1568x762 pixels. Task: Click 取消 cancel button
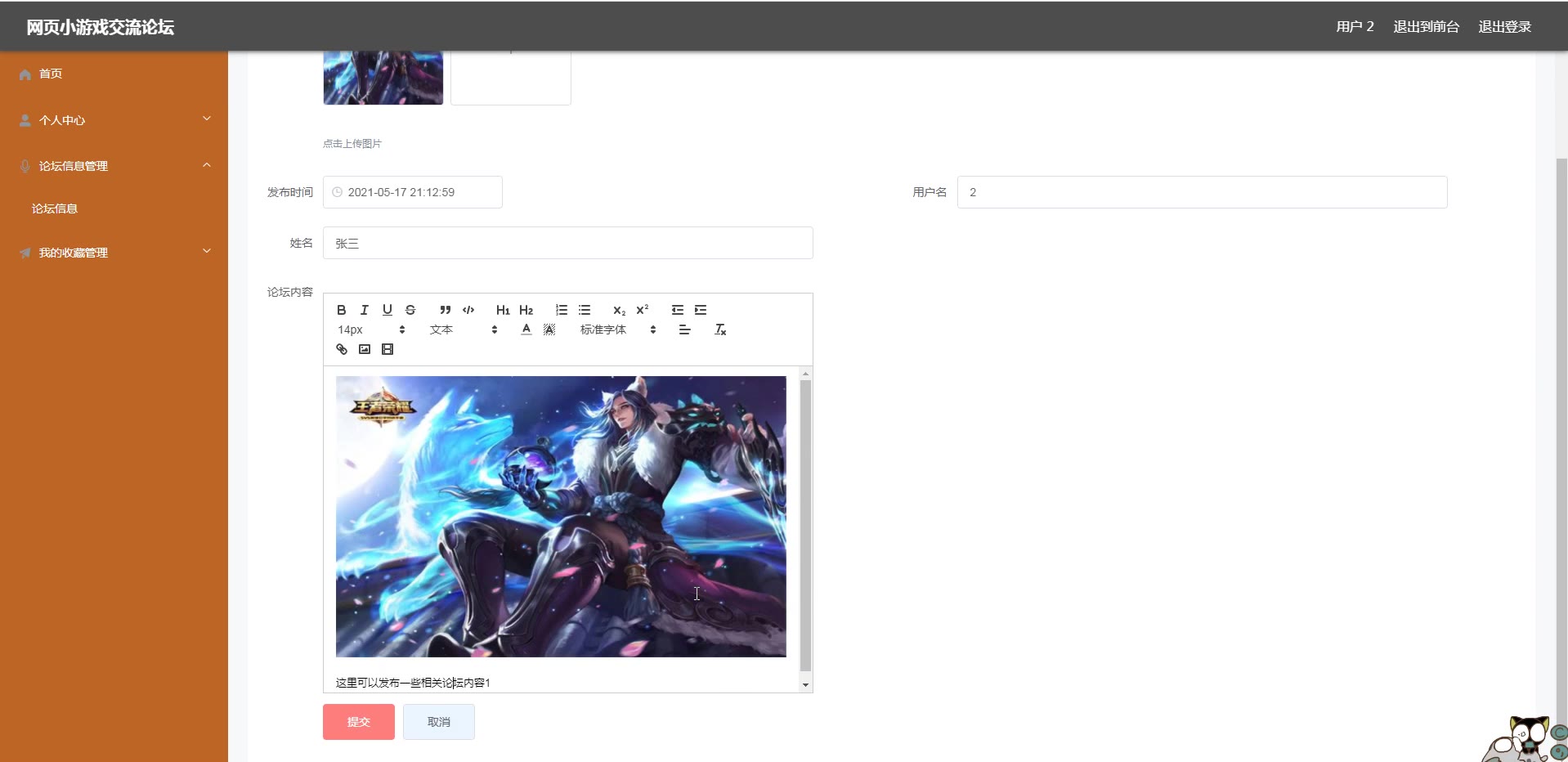click(x=439, y=722)
